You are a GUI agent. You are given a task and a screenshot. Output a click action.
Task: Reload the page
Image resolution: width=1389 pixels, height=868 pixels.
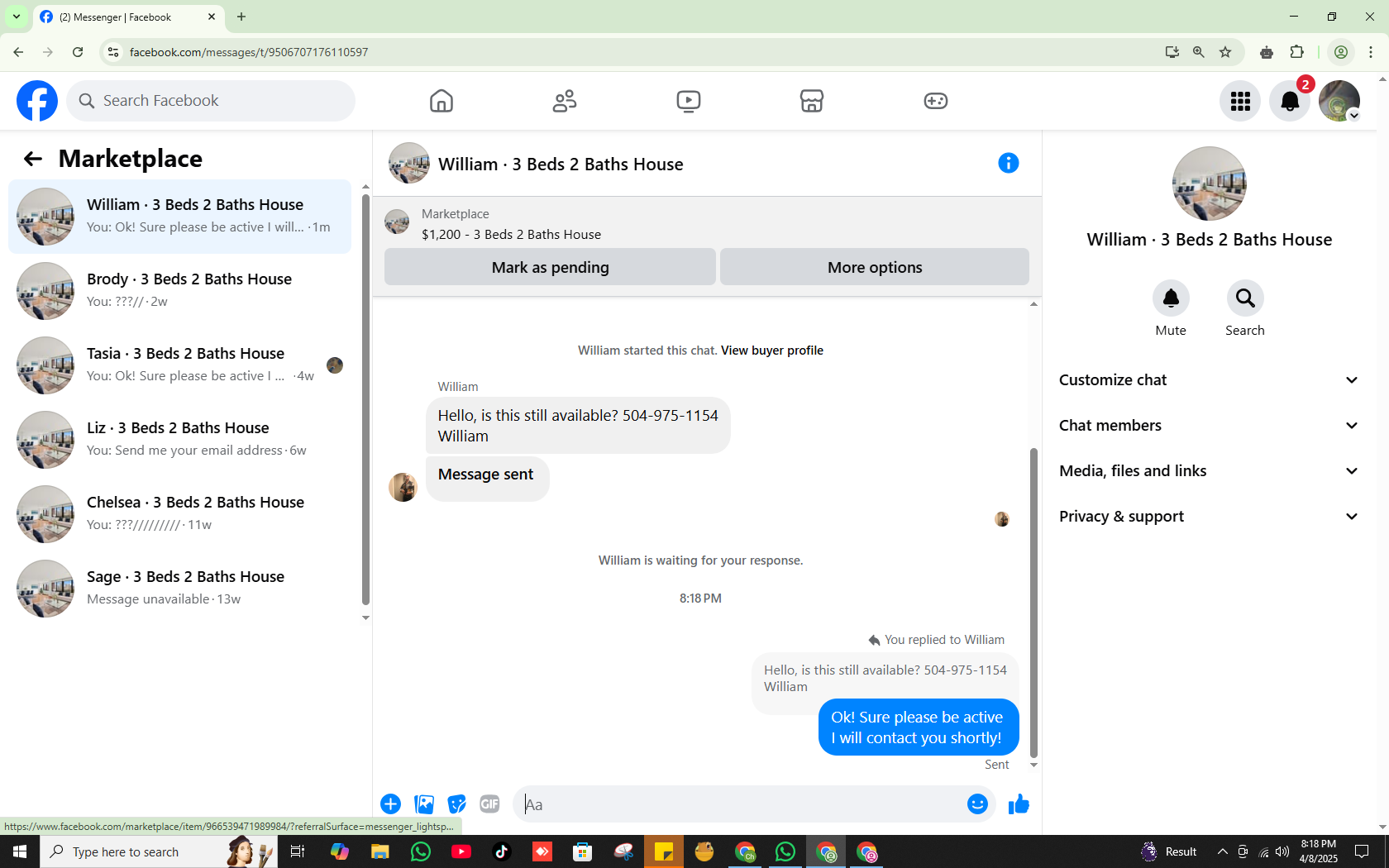click(78, 52)
